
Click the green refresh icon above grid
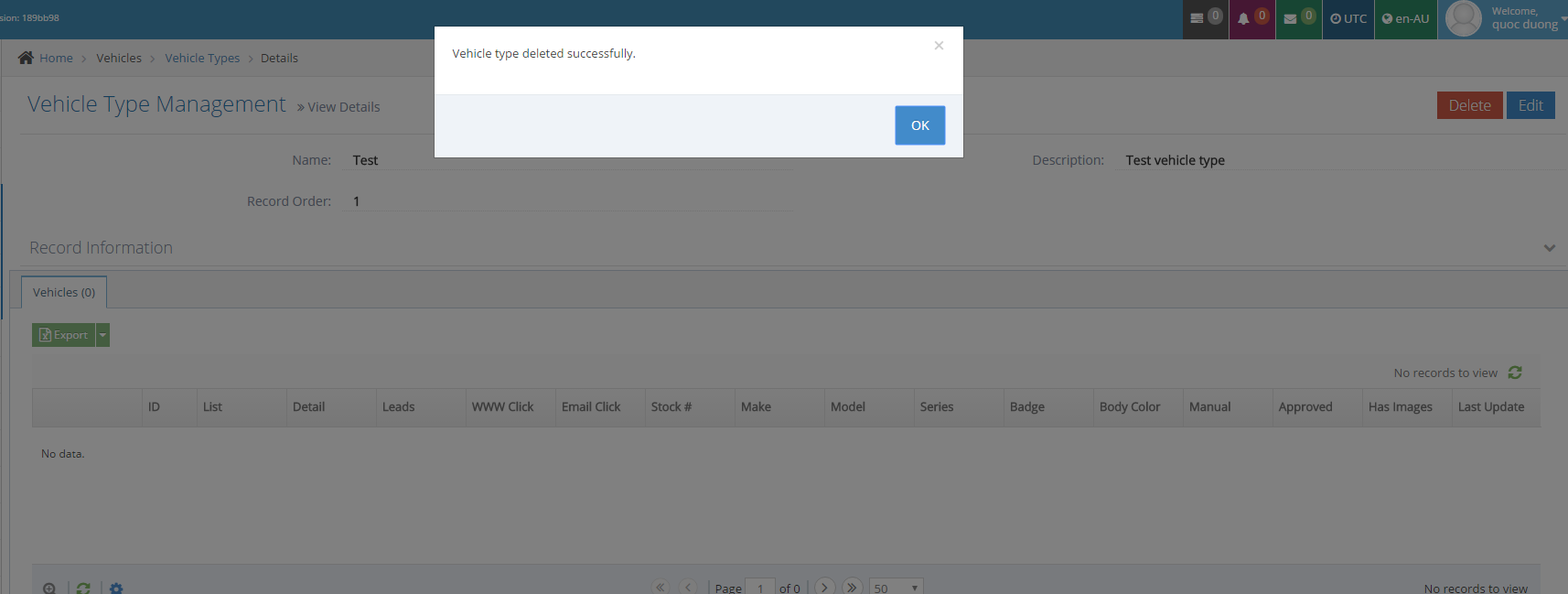tap(1515, 373)
